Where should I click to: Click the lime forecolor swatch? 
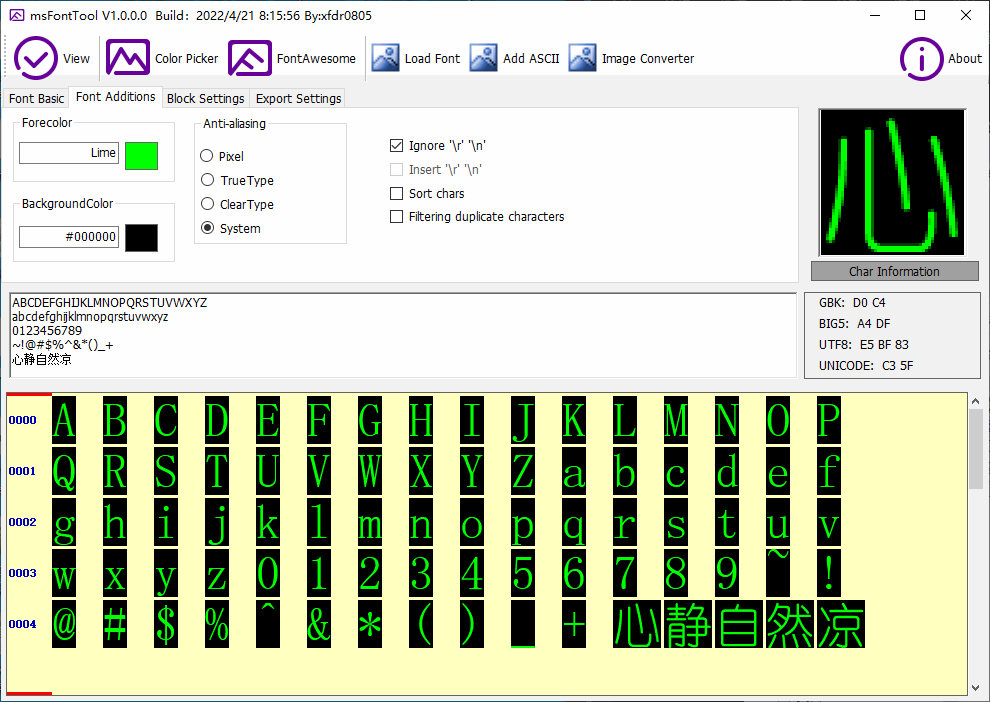(x=141, y=156)
